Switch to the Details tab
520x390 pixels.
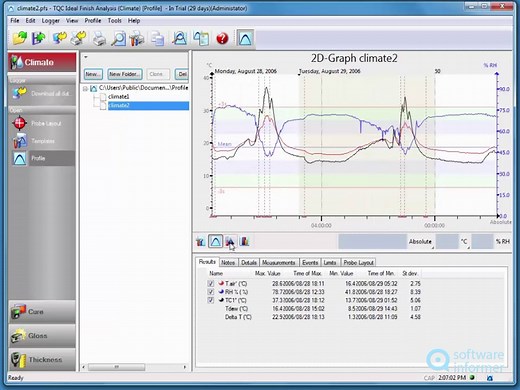(249, 263)
